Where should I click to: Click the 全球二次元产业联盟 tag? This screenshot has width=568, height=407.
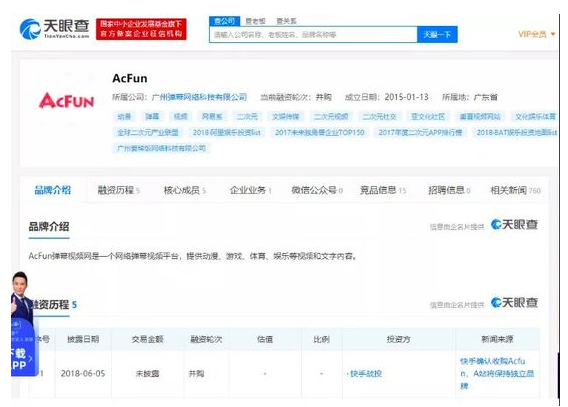[x=148, y=132]
